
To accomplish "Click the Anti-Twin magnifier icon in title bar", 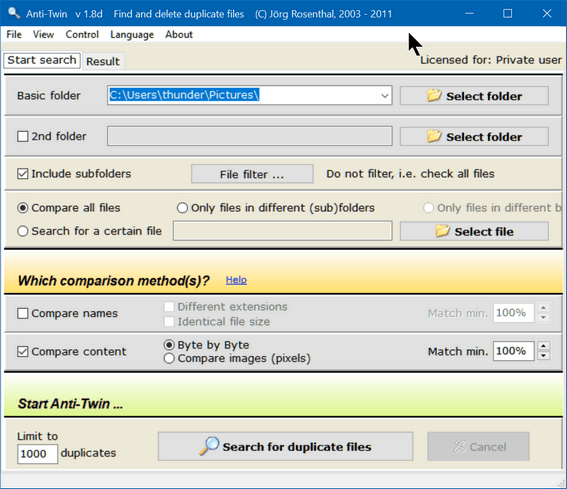I will (14, 13).
